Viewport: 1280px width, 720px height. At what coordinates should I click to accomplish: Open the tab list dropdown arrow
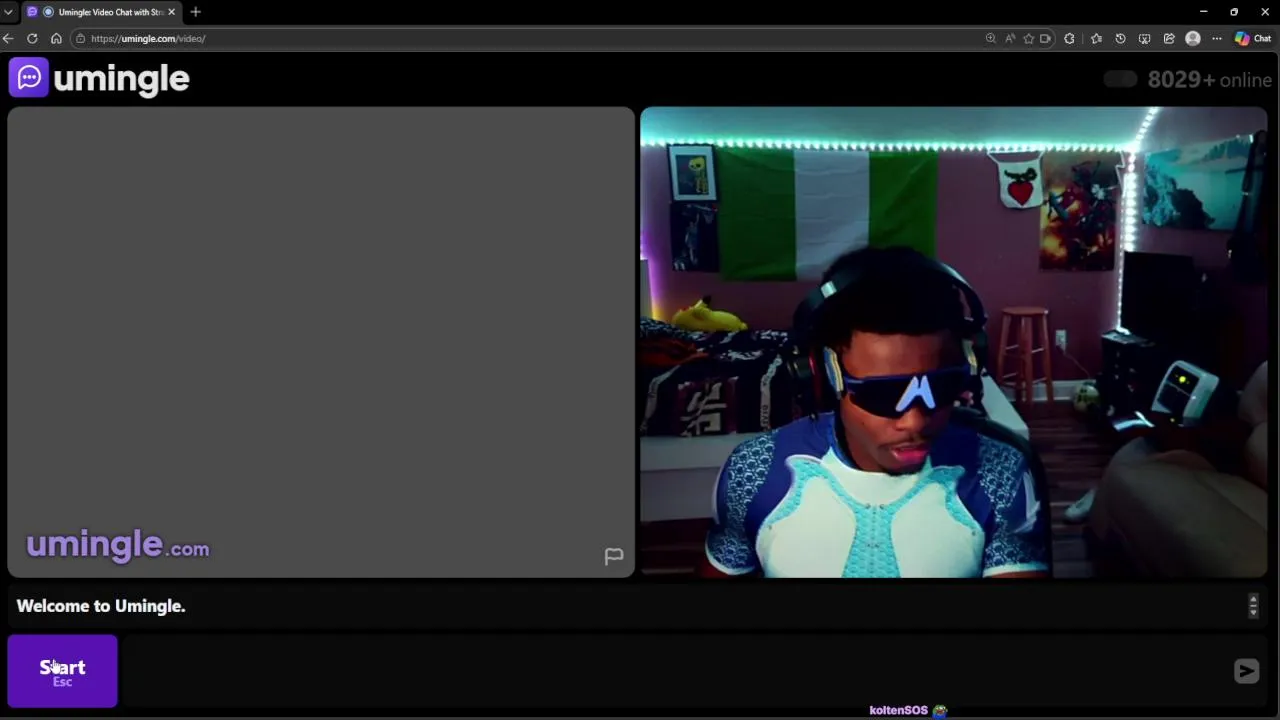point(8,12)
